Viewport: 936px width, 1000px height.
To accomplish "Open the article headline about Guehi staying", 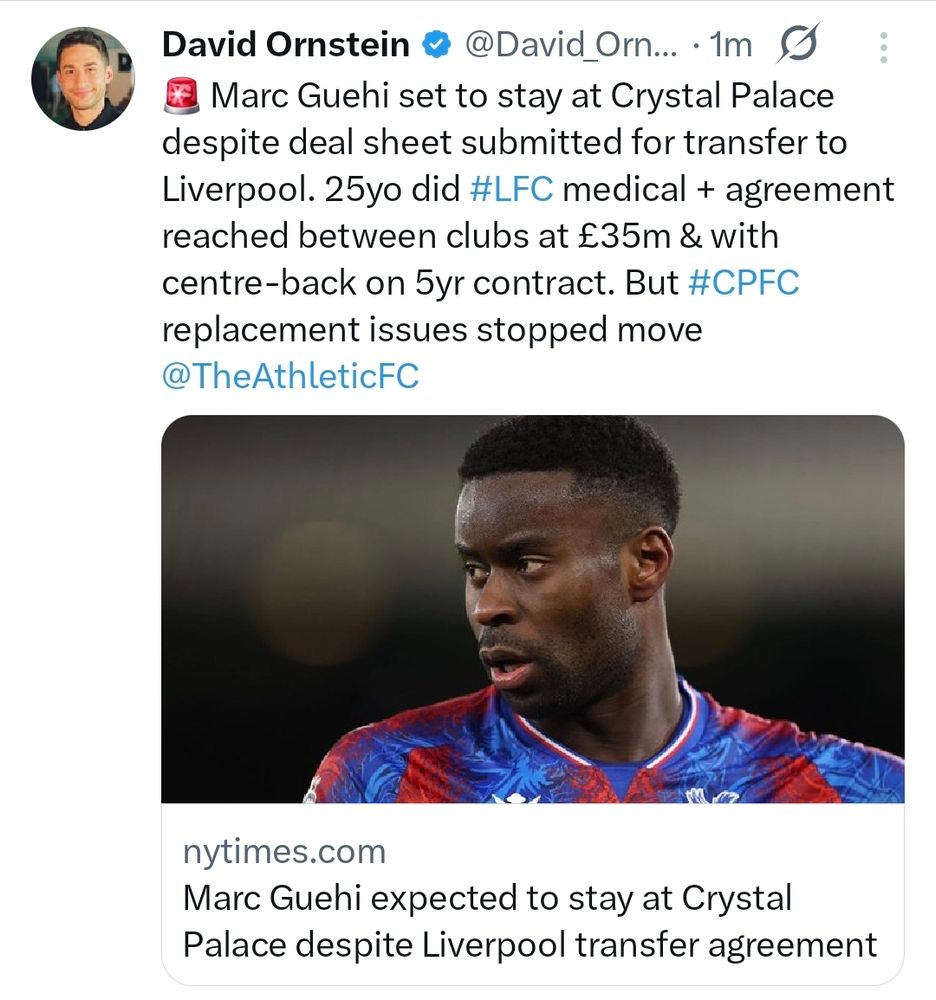I will 530,921.
